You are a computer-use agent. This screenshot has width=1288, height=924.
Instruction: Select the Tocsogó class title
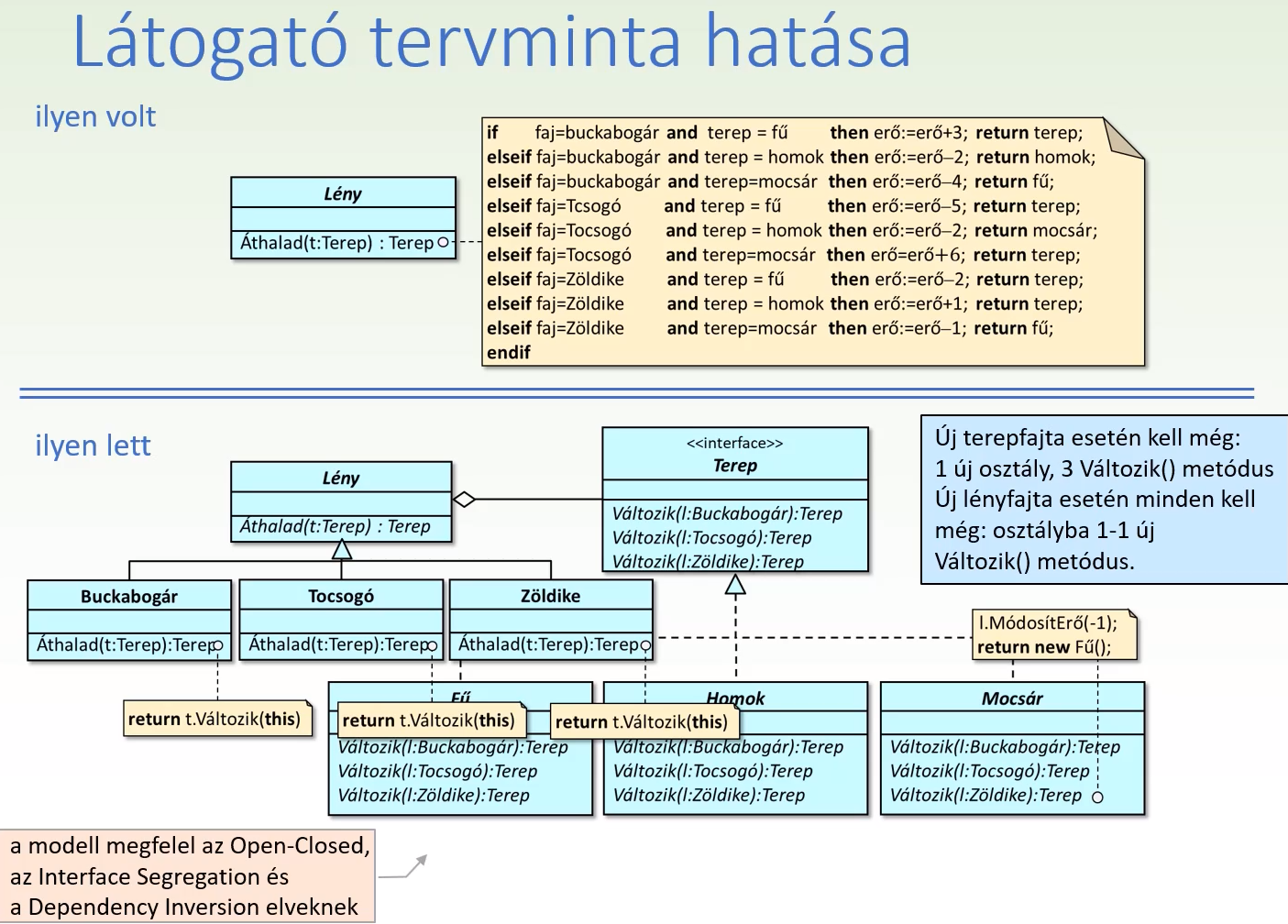tap(341, 596)
